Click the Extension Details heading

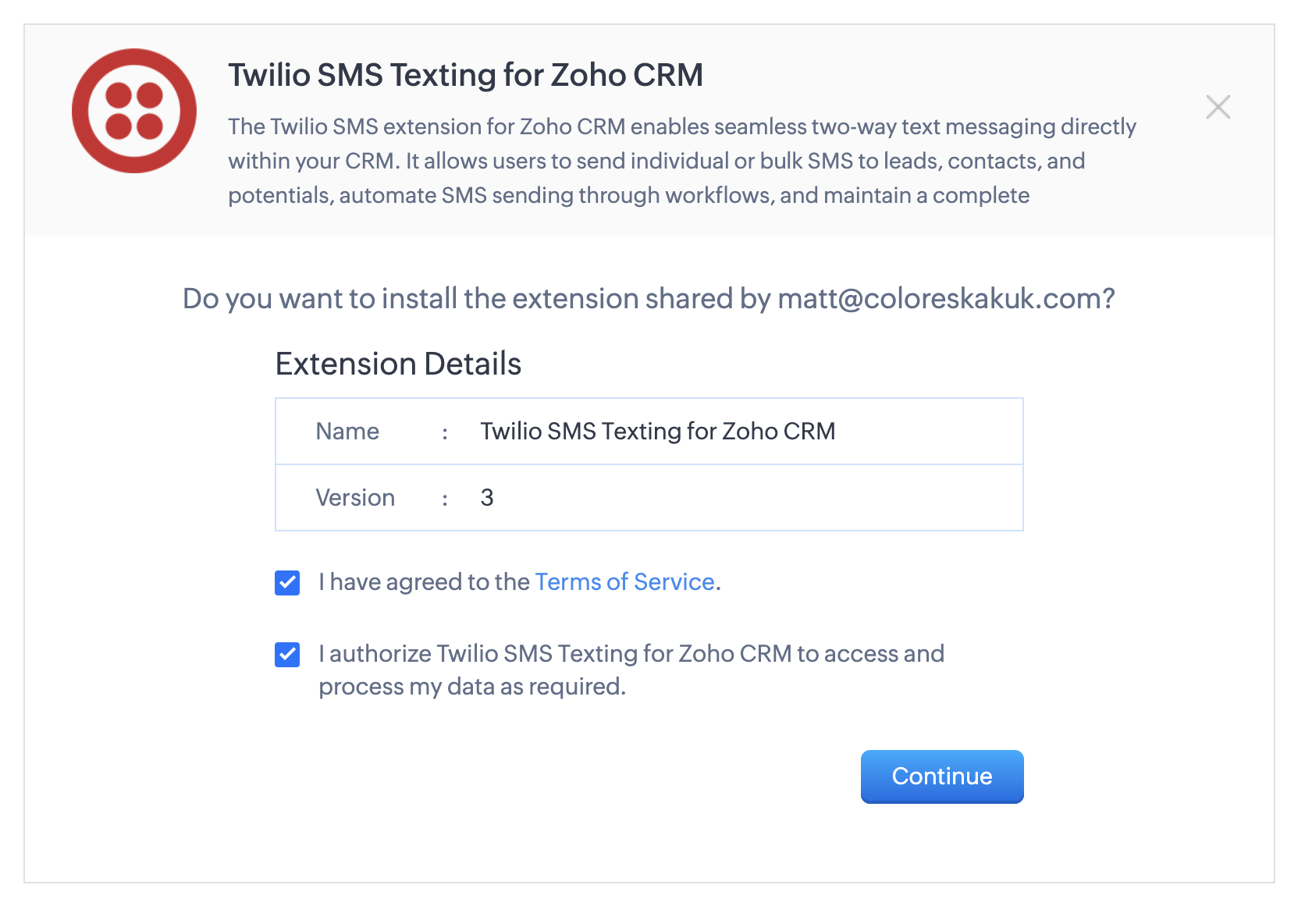398,364
